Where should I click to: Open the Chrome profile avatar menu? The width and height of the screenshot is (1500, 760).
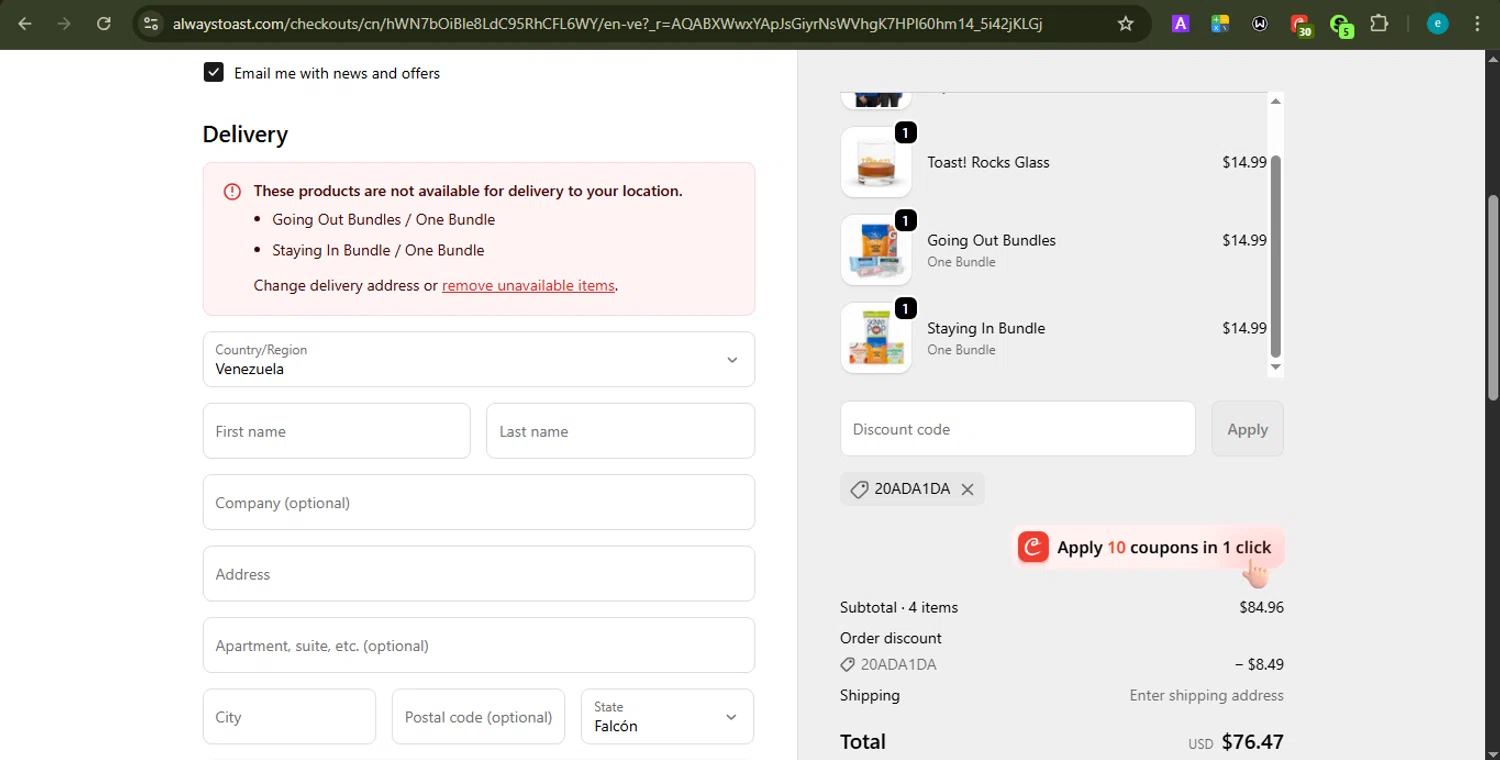[x=1438, y=24]
